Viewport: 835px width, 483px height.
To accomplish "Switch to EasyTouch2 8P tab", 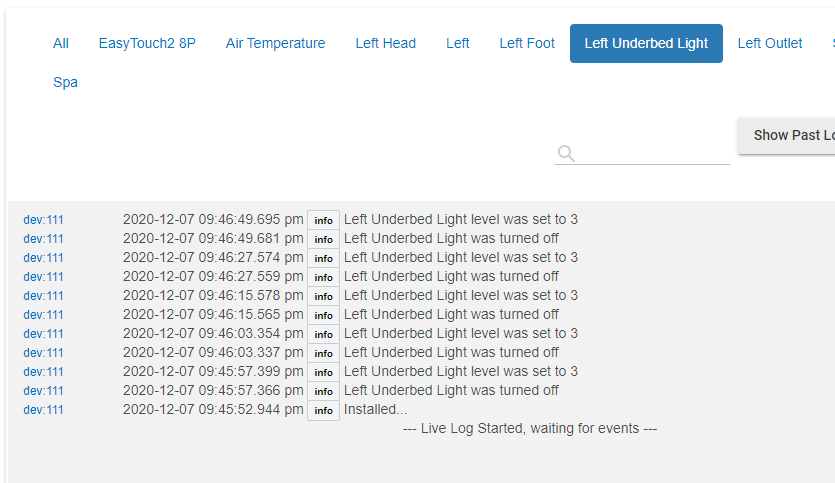I will pos(147,43).
